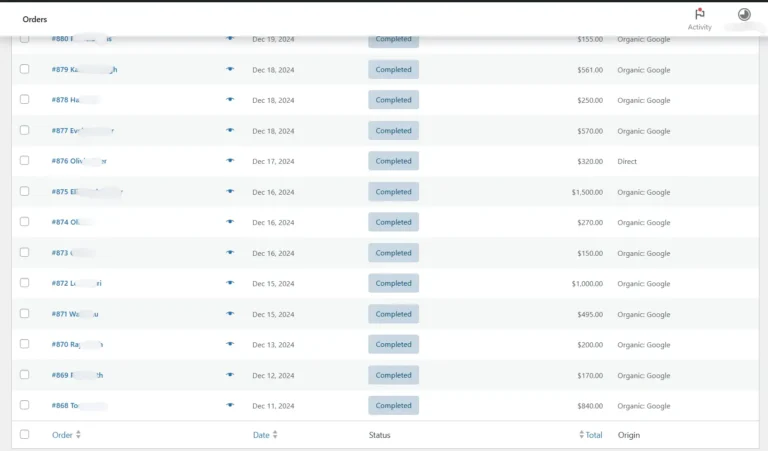The image size is (768, 451).
Task: Preview order #878 with eye icon
Action: tap(230, 100)
